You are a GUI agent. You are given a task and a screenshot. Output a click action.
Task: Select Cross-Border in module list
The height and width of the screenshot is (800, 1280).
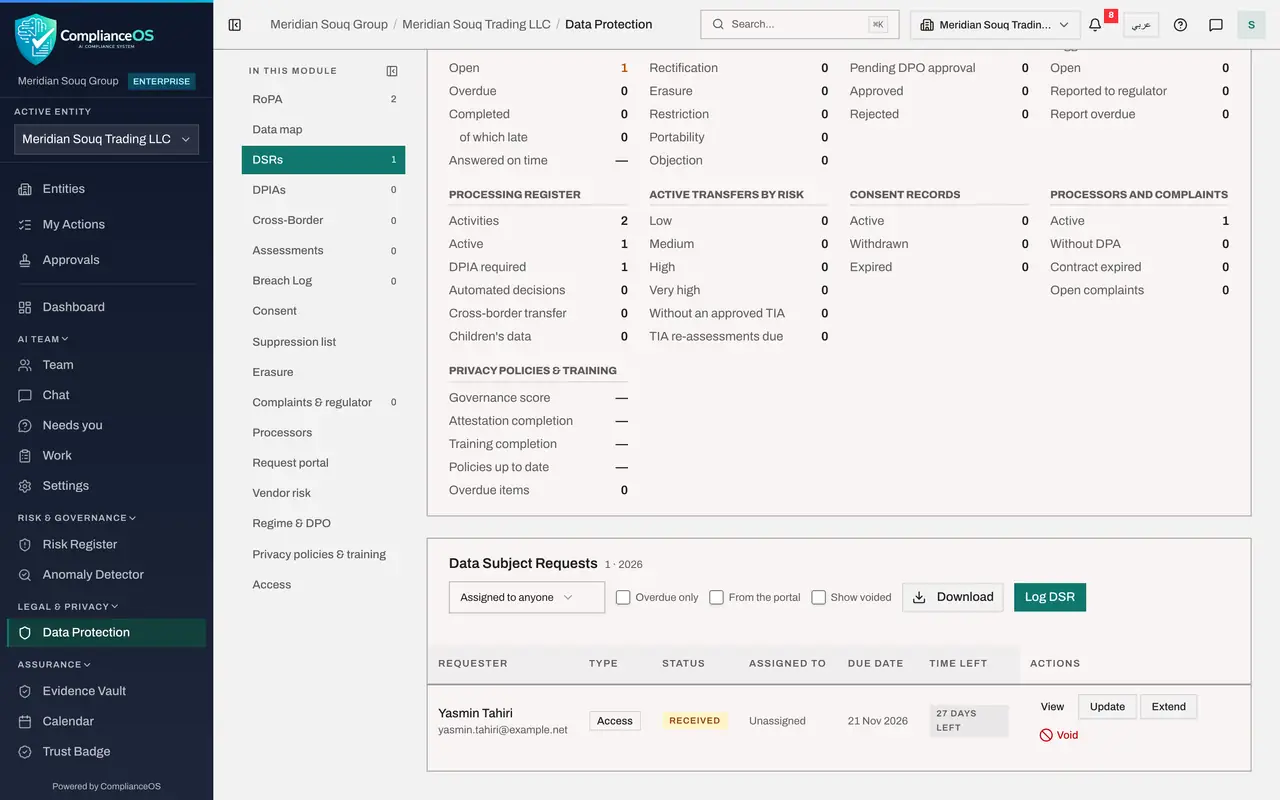pyautogui.click(x=323, y=220)
